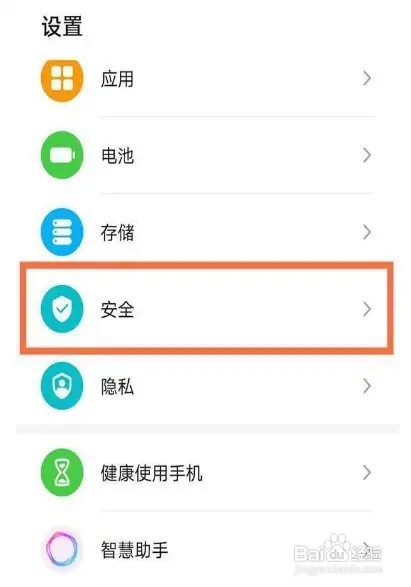
Task: Select the highlighted 安全 text label
Action: tap(117, 310)
